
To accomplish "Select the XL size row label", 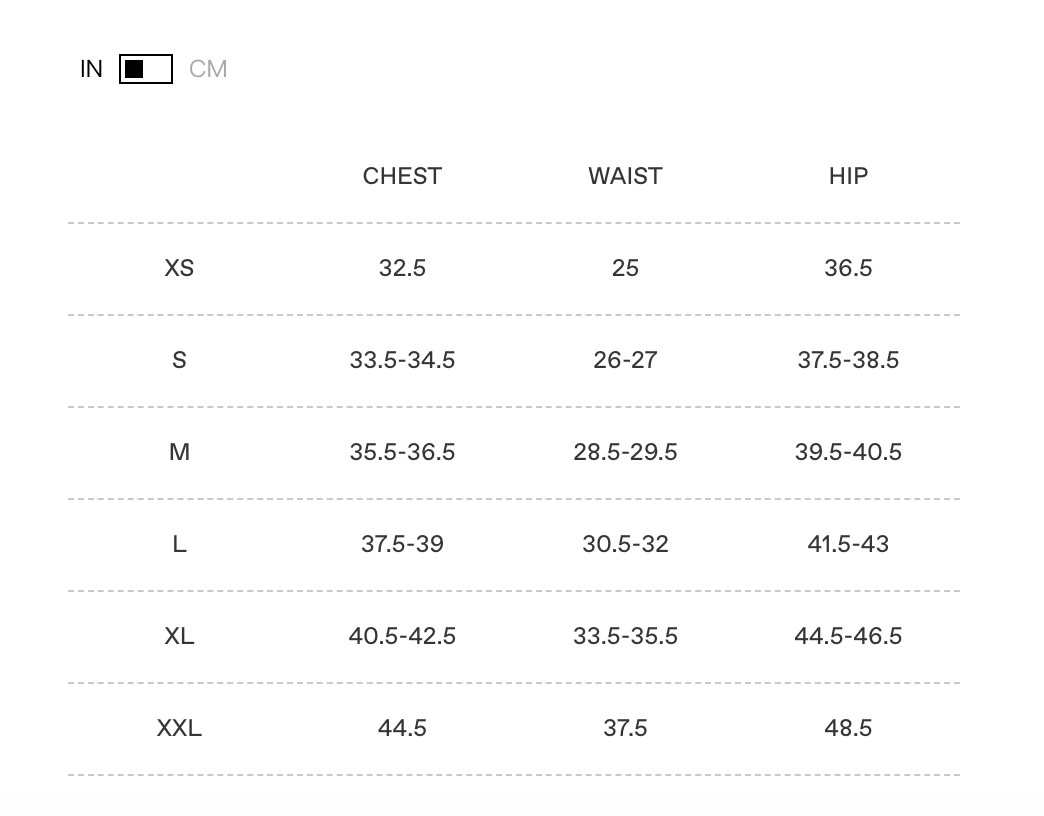I will pyautogui.click(x=179, y=636).
